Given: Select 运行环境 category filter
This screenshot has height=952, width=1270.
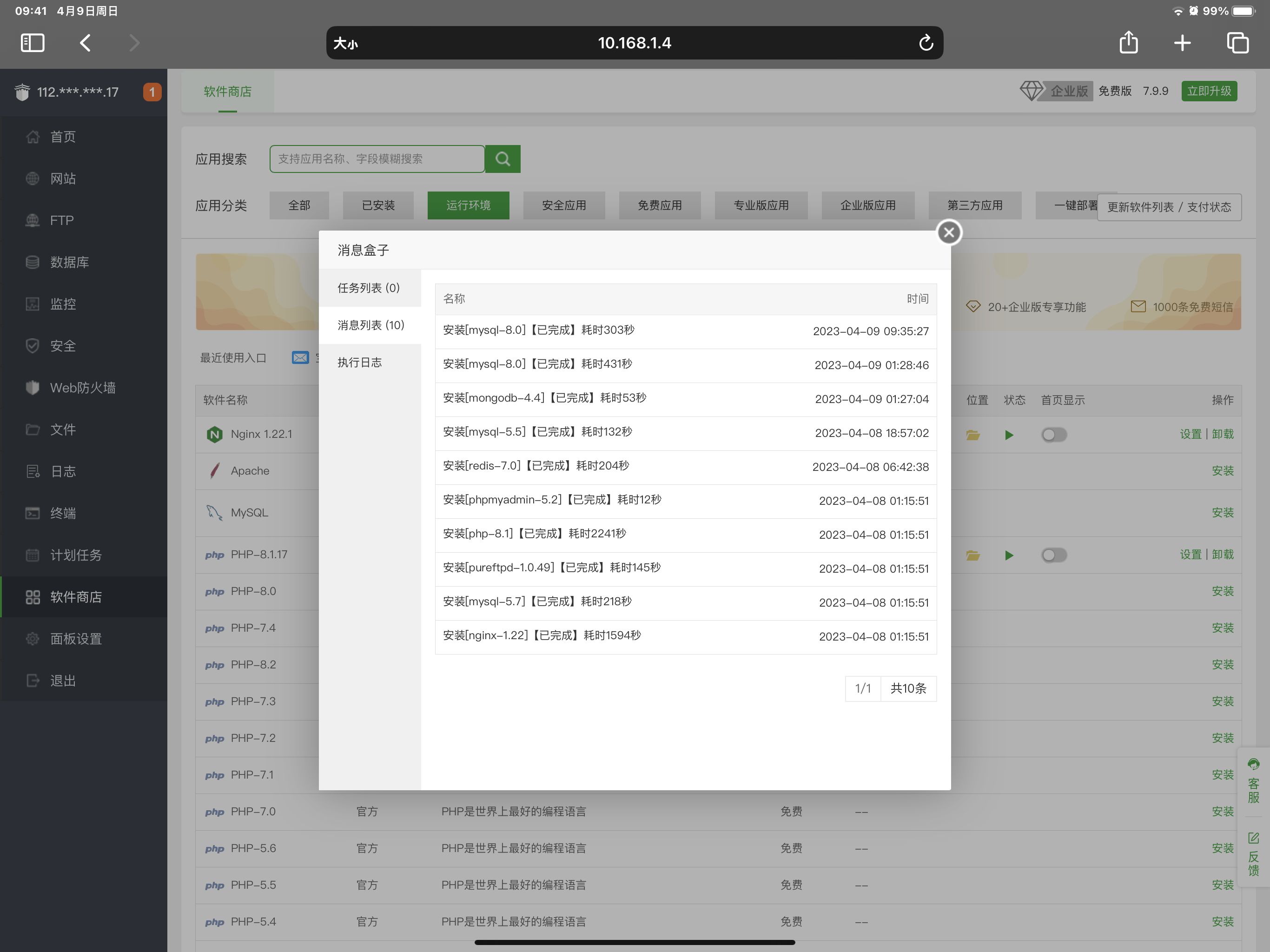Looking at the screenshot, I should [x=469, y=205].
